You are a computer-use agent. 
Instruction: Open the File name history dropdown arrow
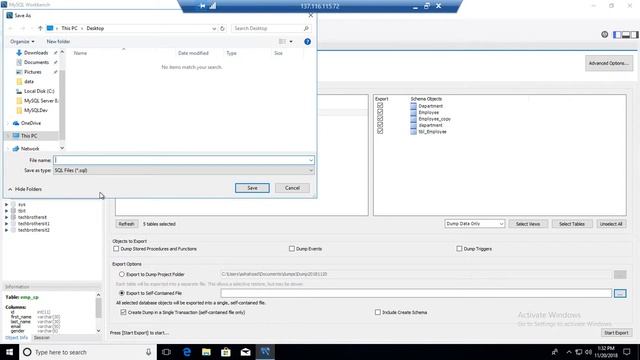click(311, 160)
